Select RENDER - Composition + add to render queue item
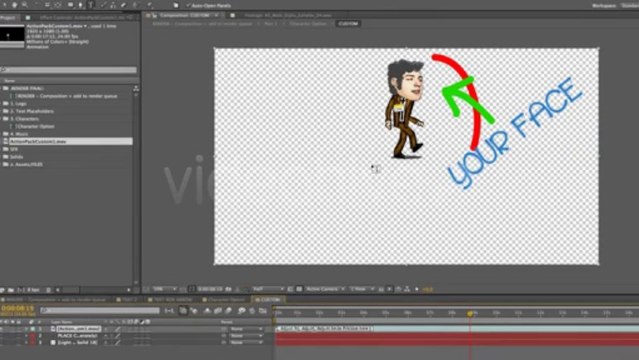 pyautogui.click(x=66, y=96)
